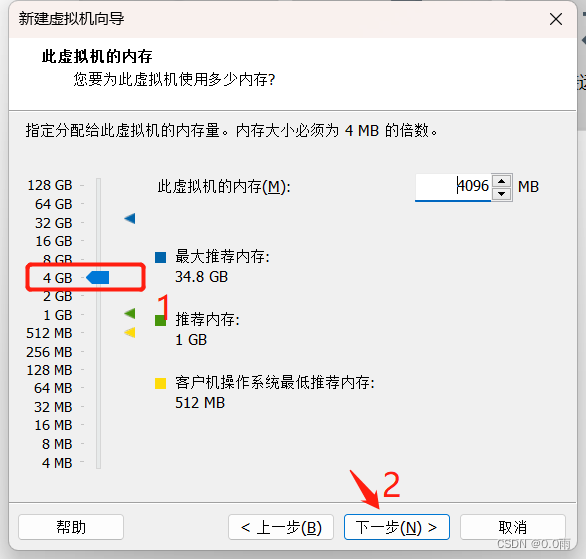The width and height of the screenshot is (586, 559).
Task: Select the 128 GB tick on memory scale
Action: [50, 185]
